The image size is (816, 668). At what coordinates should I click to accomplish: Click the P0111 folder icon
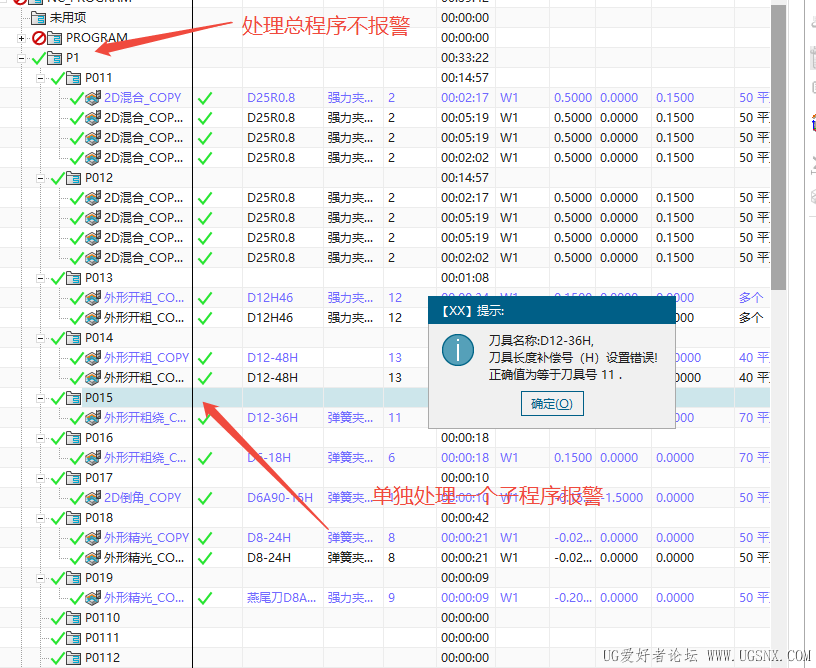click(73, 638)
